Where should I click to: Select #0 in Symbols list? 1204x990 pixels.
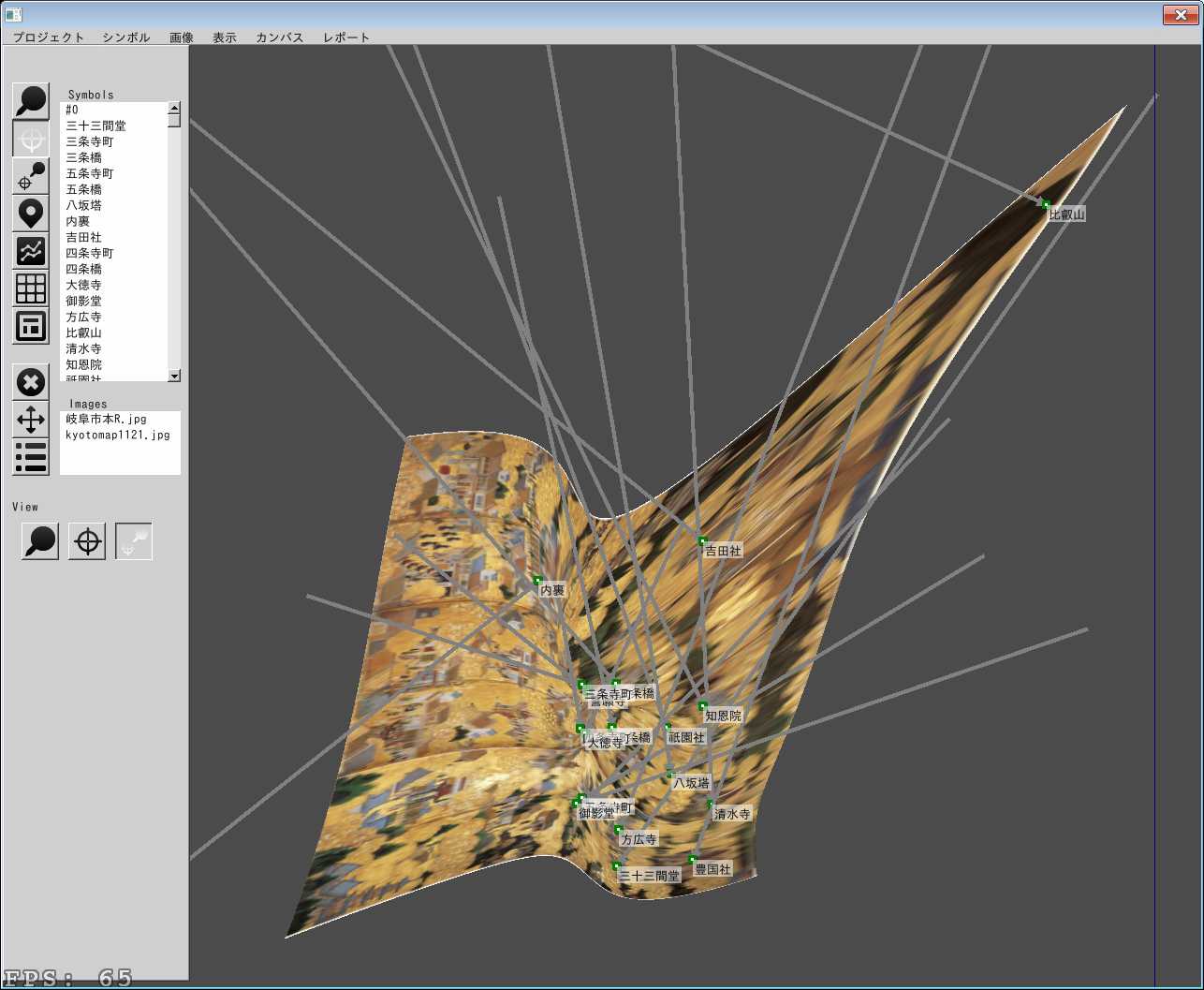[113, 110]
